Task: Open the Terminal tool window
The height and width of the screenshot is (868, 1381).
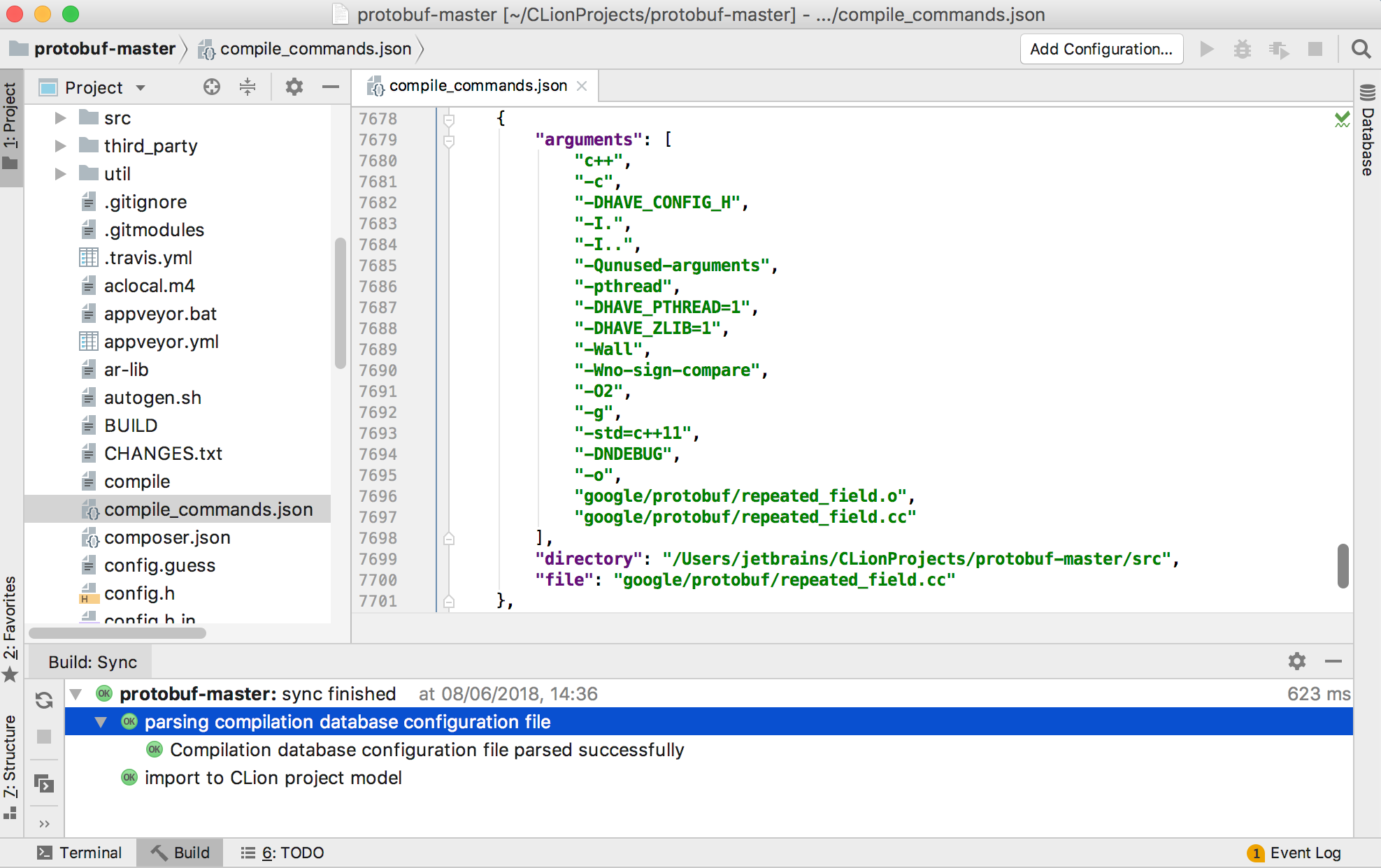Action: pos(79,853)
